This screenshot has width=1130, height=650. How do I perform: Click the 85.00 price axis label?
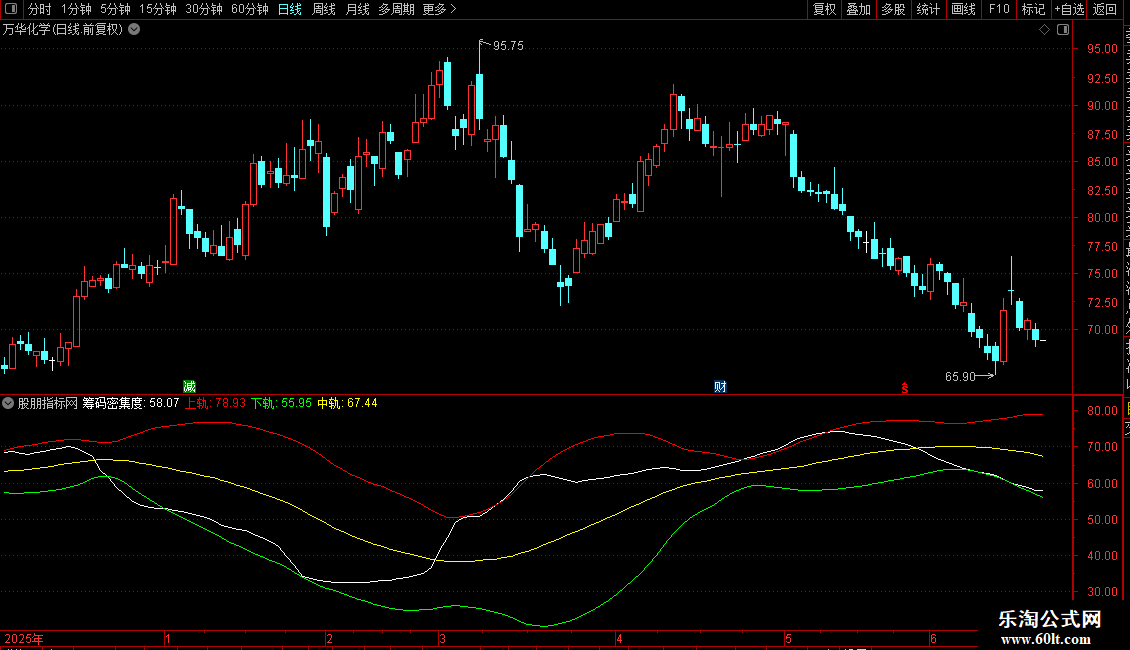tap(1103, 161)
